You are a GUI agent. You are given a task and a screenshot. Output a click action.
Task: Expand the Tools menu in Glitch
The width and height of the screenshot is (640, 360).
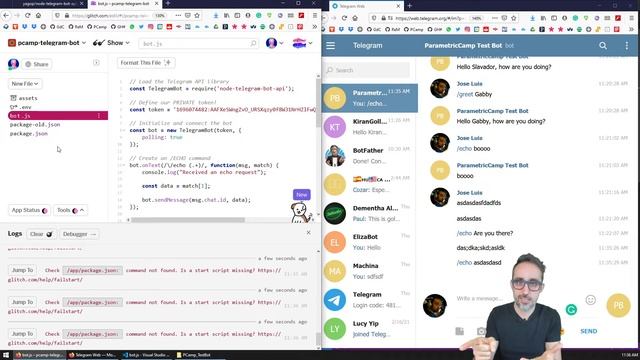[70, 210]
